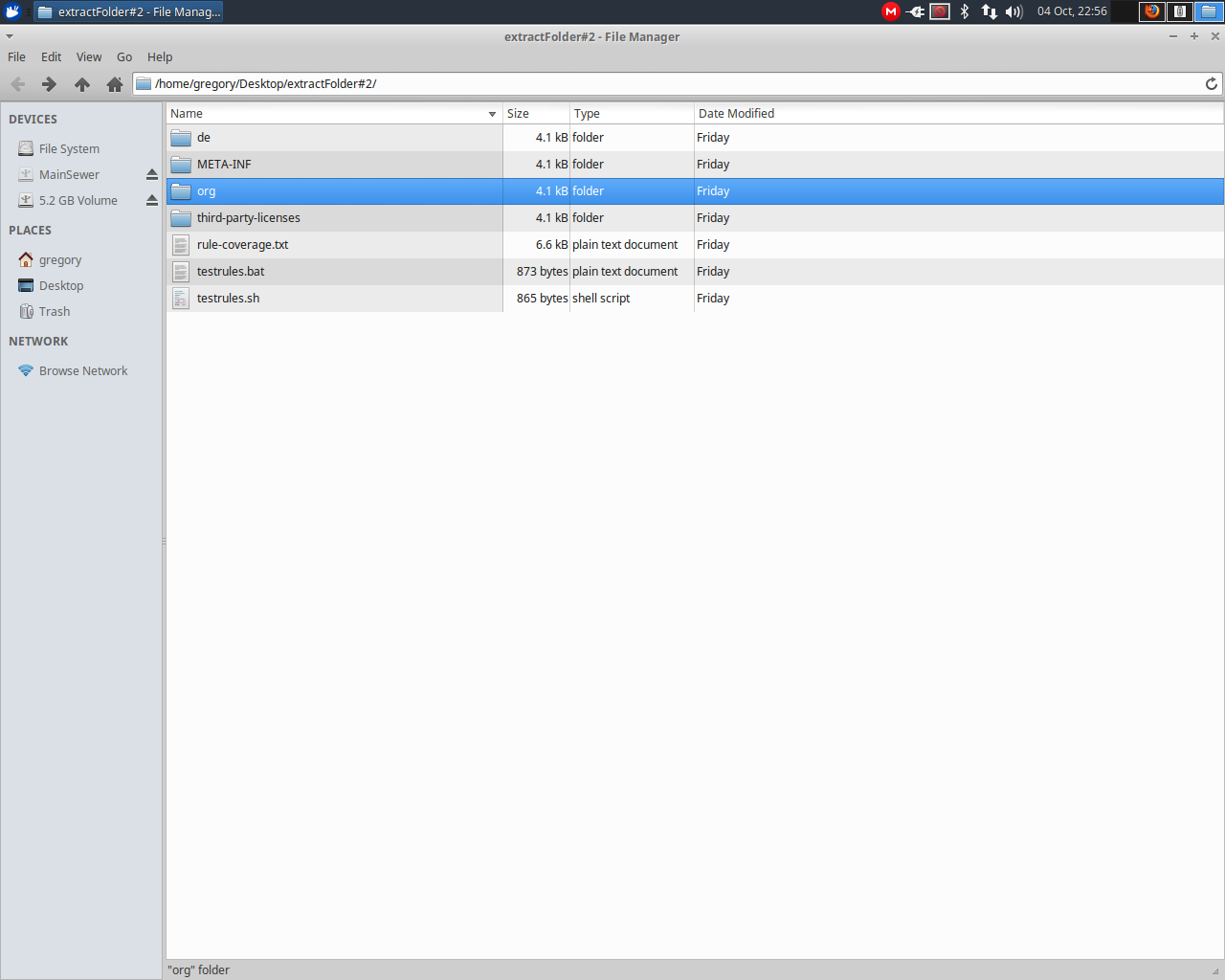
Task: Eject the MainSewer device
Action: pos(151,175)
